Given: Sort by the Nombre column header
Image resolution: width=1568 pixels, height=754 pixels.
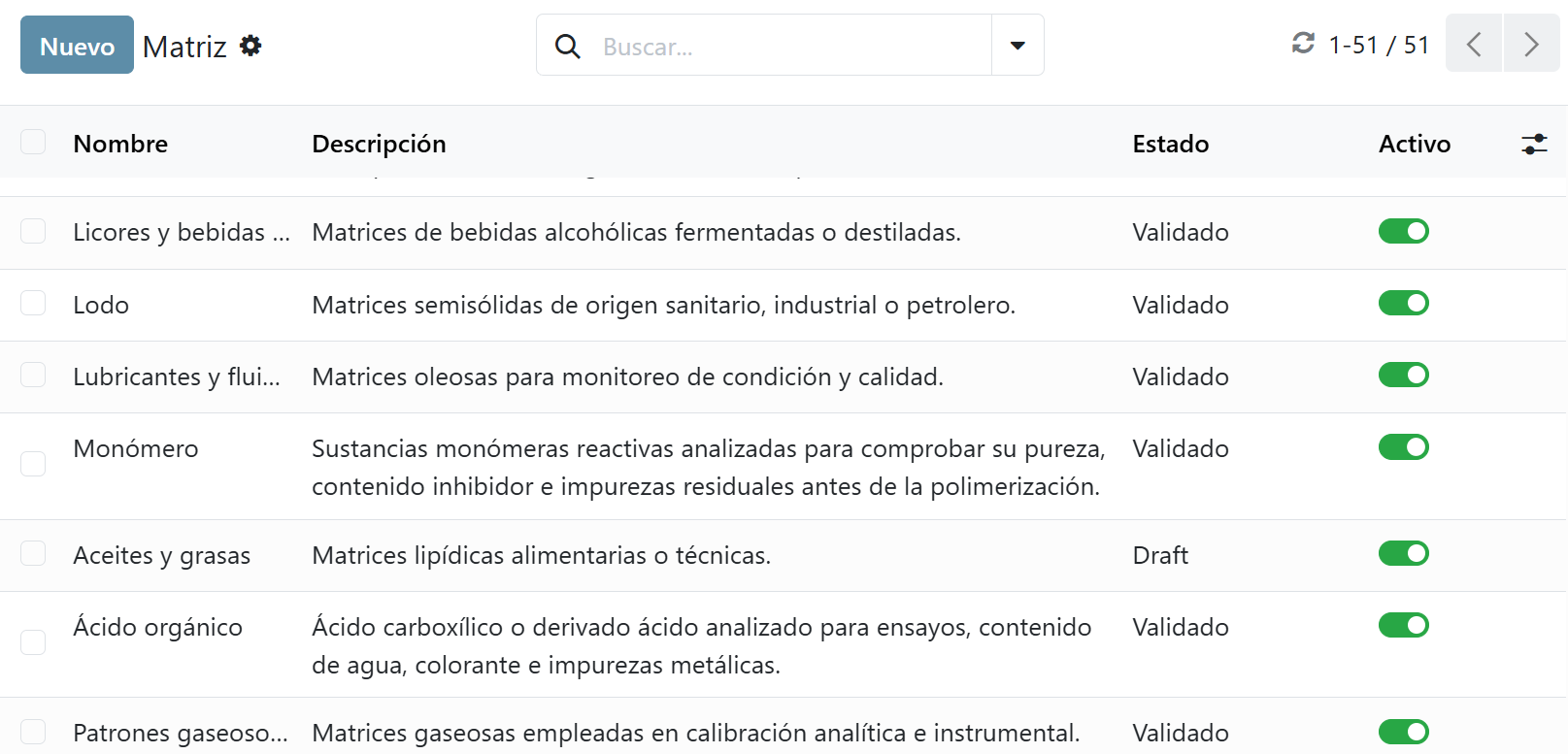Looking at the screenshot, I should (120, 144).
